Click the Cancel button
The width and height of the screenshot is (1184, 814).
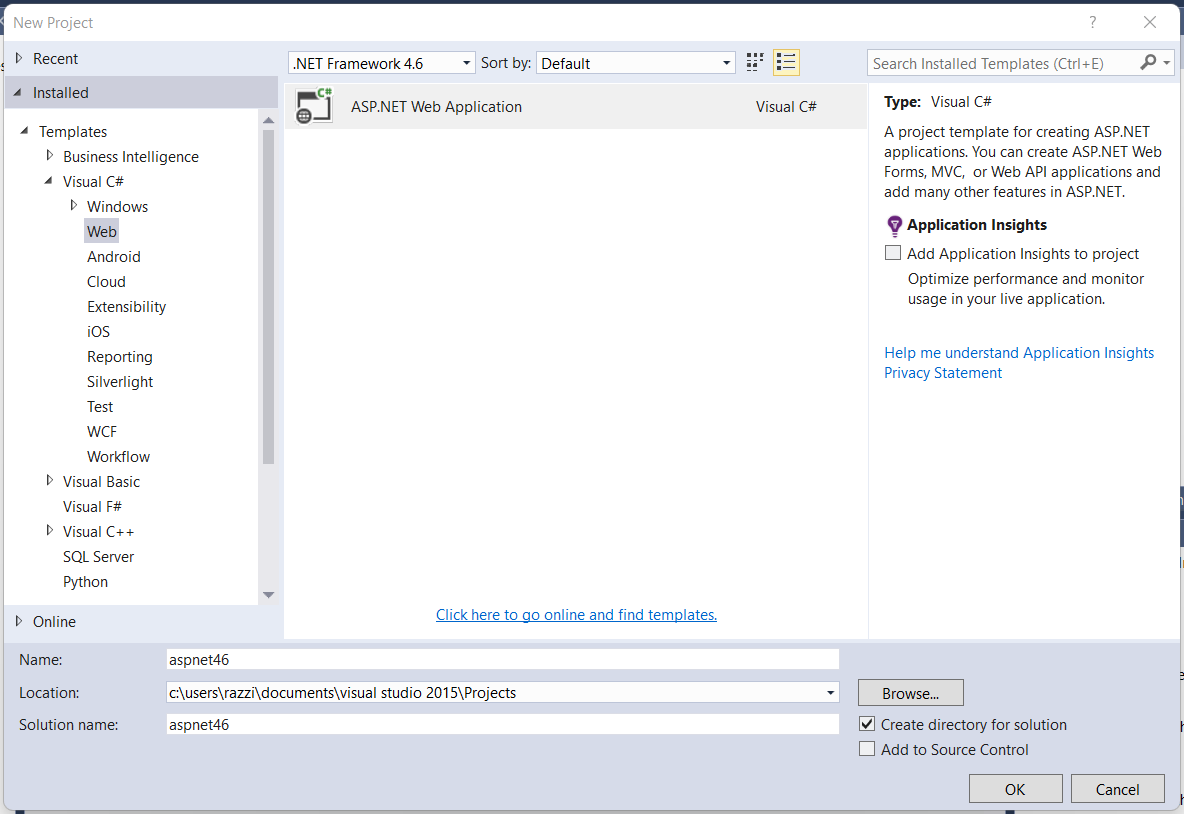pyautogui.click(x=1117, y=789)
